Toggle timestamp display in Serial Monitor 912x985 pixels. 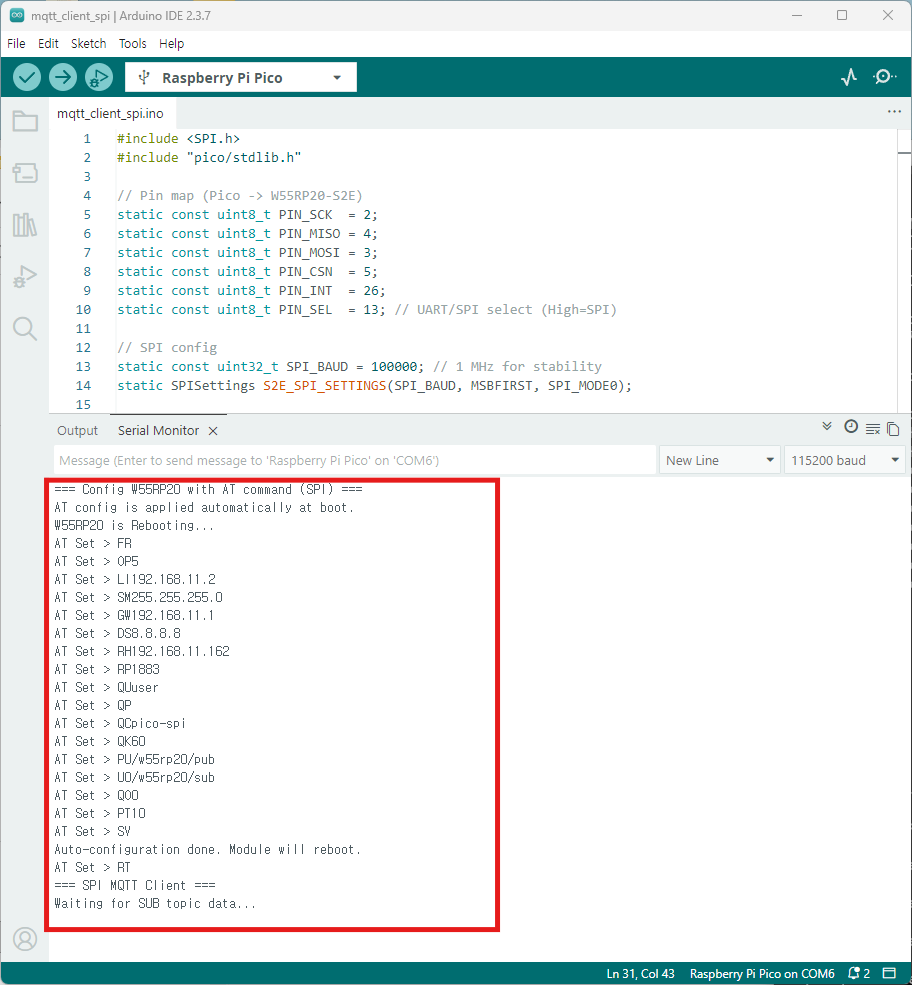tap(851, 427)
